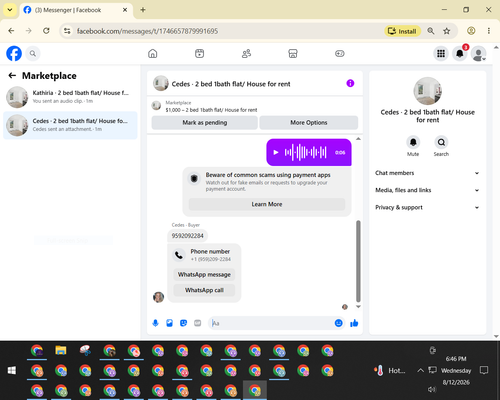Expand the Privacy & support section
500x400 pixels.
427,207
